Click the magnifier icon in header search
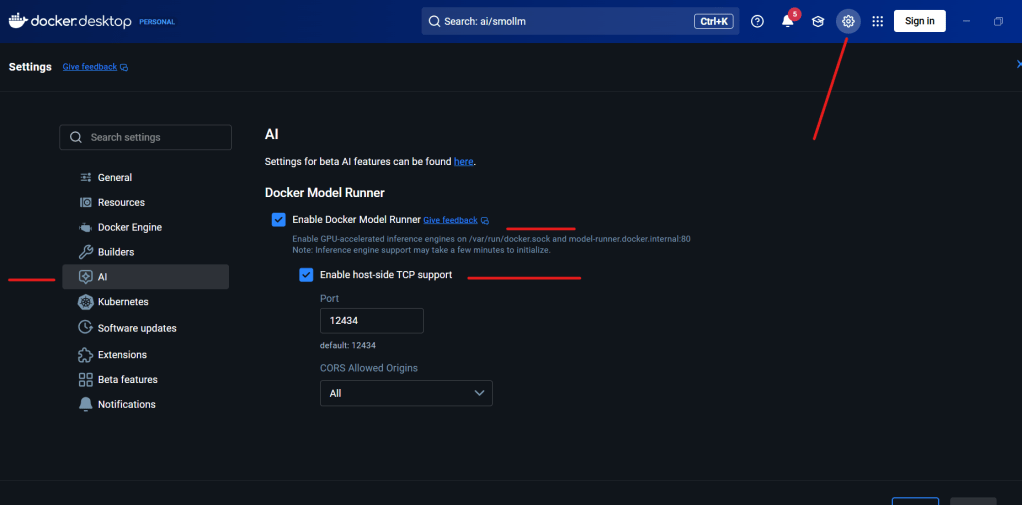The width and height of the screenshot is (1022, 505). coord(434,22)
